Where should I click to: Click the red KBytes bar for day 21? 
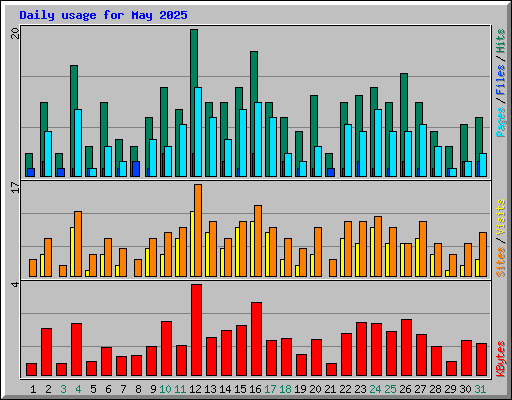(x=331, y=370)
